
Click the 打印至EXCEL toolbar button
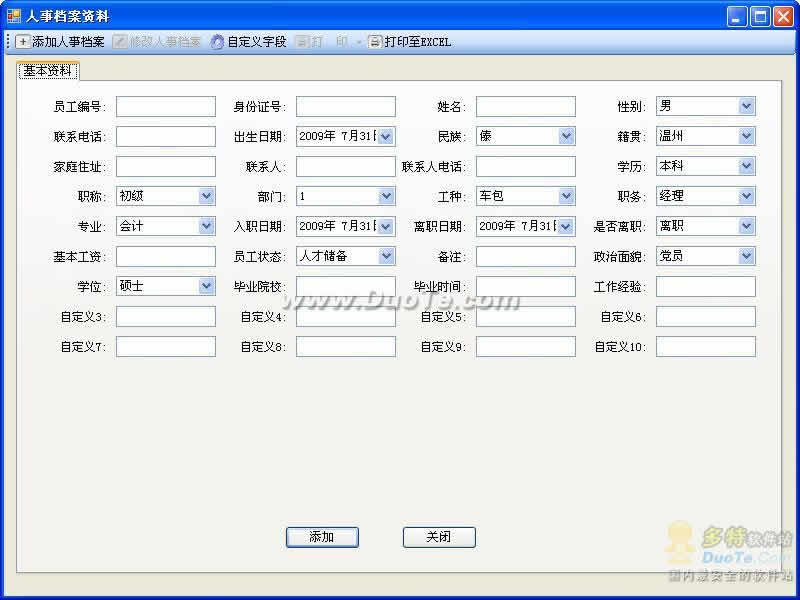[x=410, y=42]
